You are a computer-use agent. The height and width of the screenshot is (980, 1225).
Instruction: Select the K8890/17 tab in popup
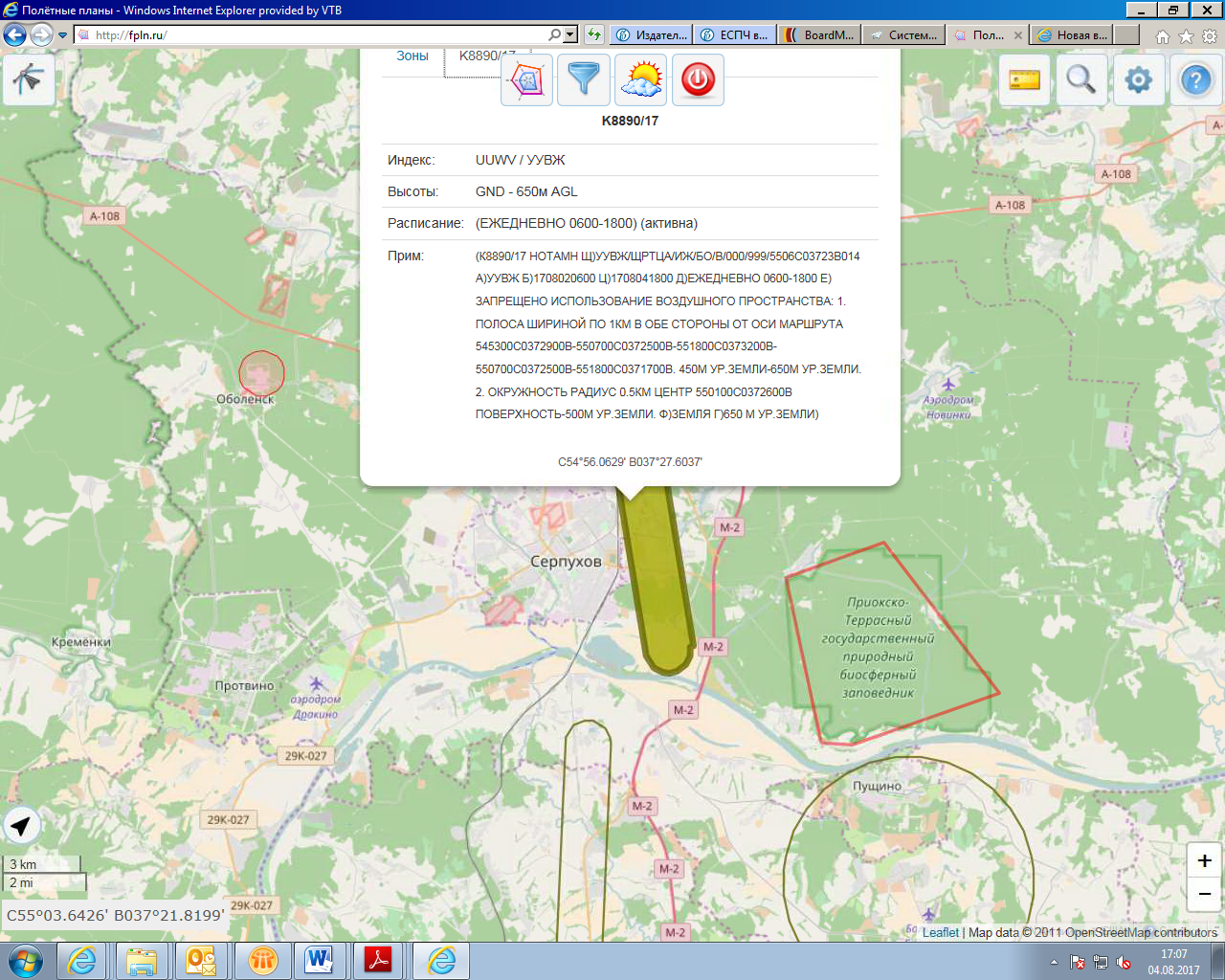click(x=486, y=56)
